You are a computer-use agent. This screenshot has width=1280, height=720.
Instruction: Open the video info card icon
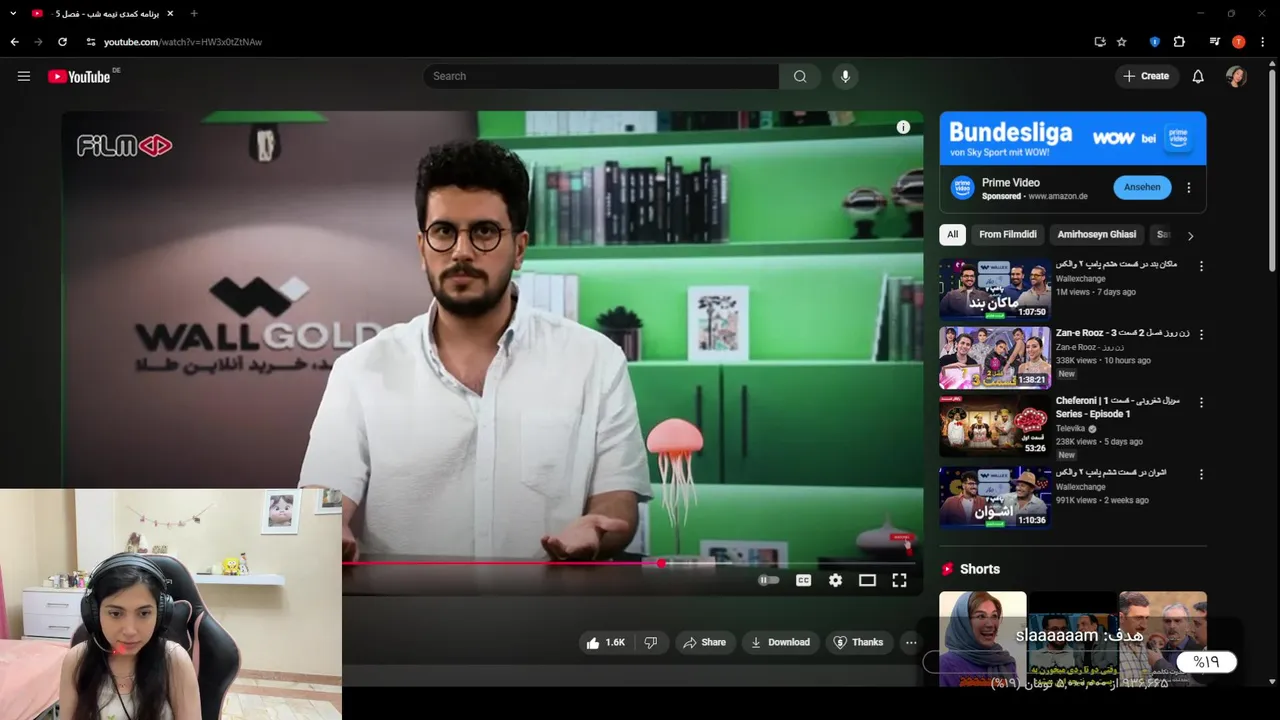point(903,127)
